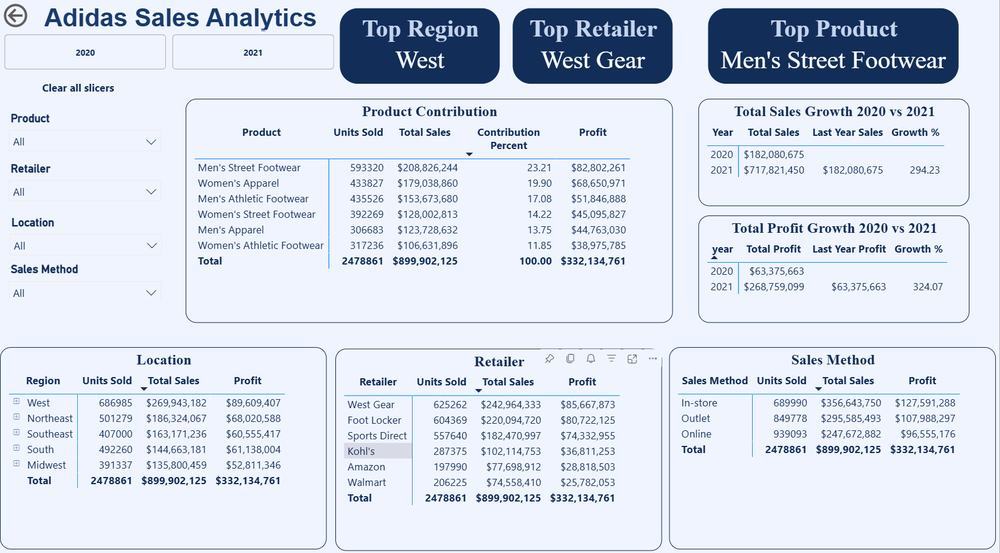Open the Location slicer dropdown

[85, 246]
